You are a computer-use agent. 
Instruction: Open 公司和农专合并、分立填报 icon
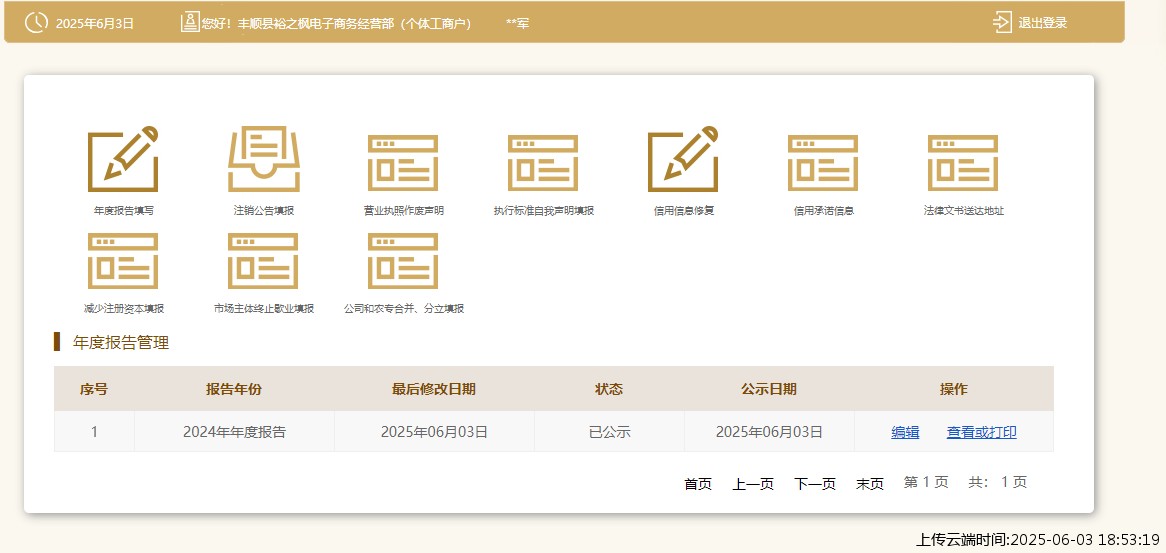403,261
